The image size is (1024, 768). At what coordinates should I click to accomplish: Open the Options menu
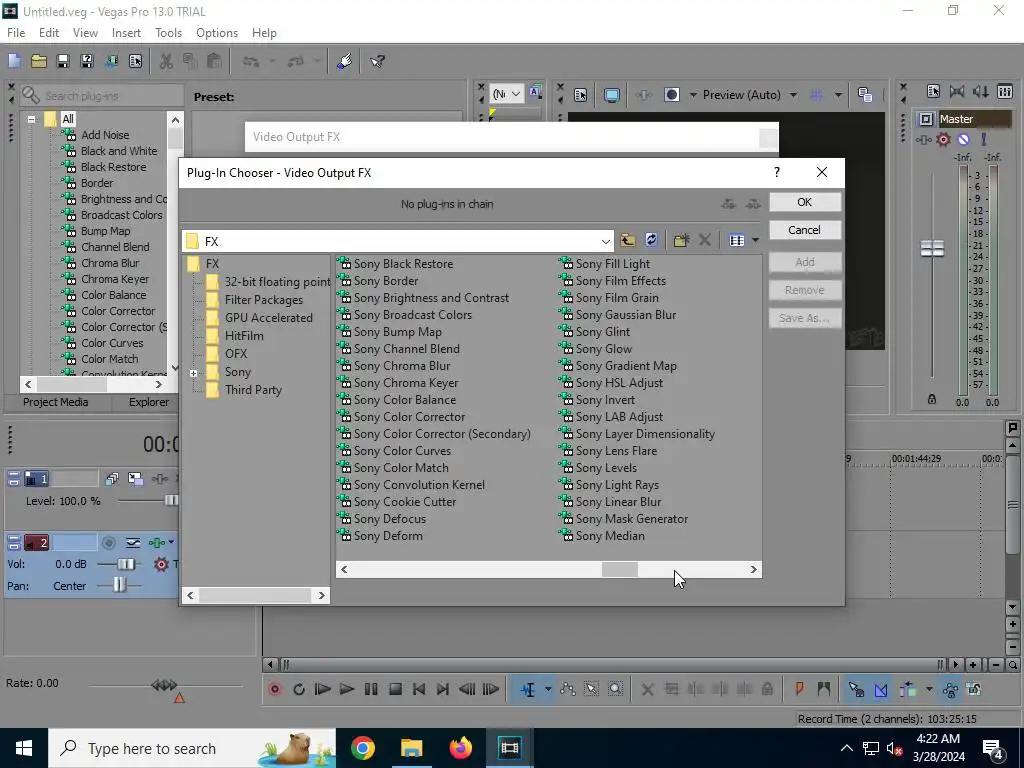(217, 33)
